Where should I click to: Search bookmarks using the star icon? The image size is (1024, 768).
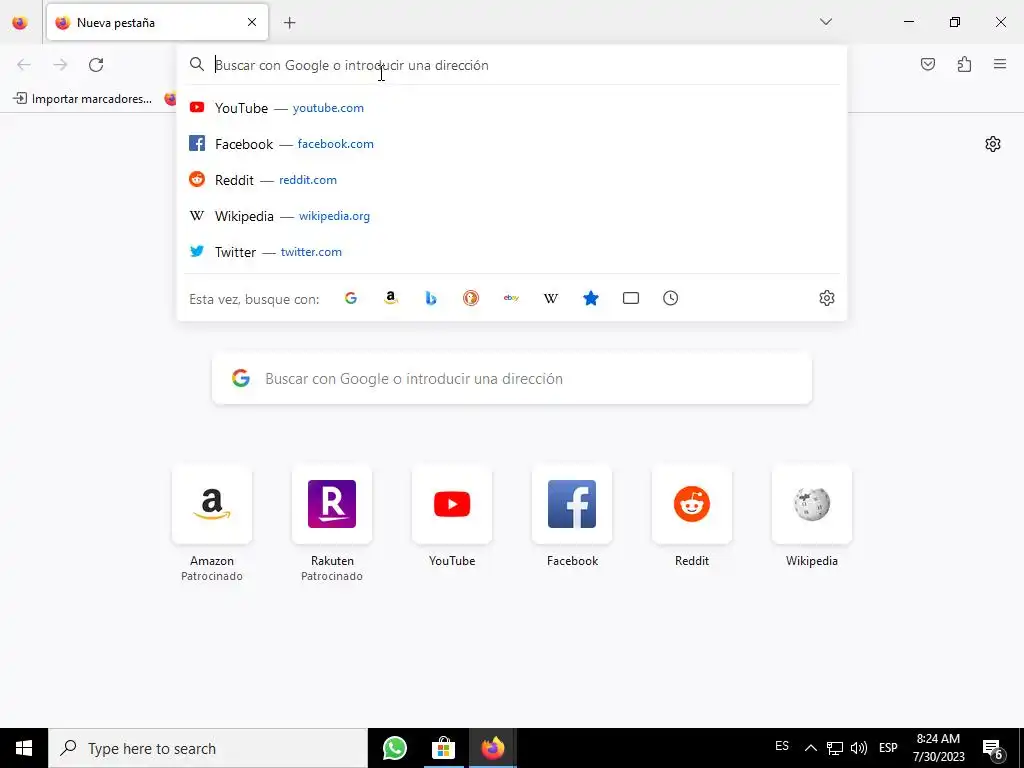(x=590, y=298)
